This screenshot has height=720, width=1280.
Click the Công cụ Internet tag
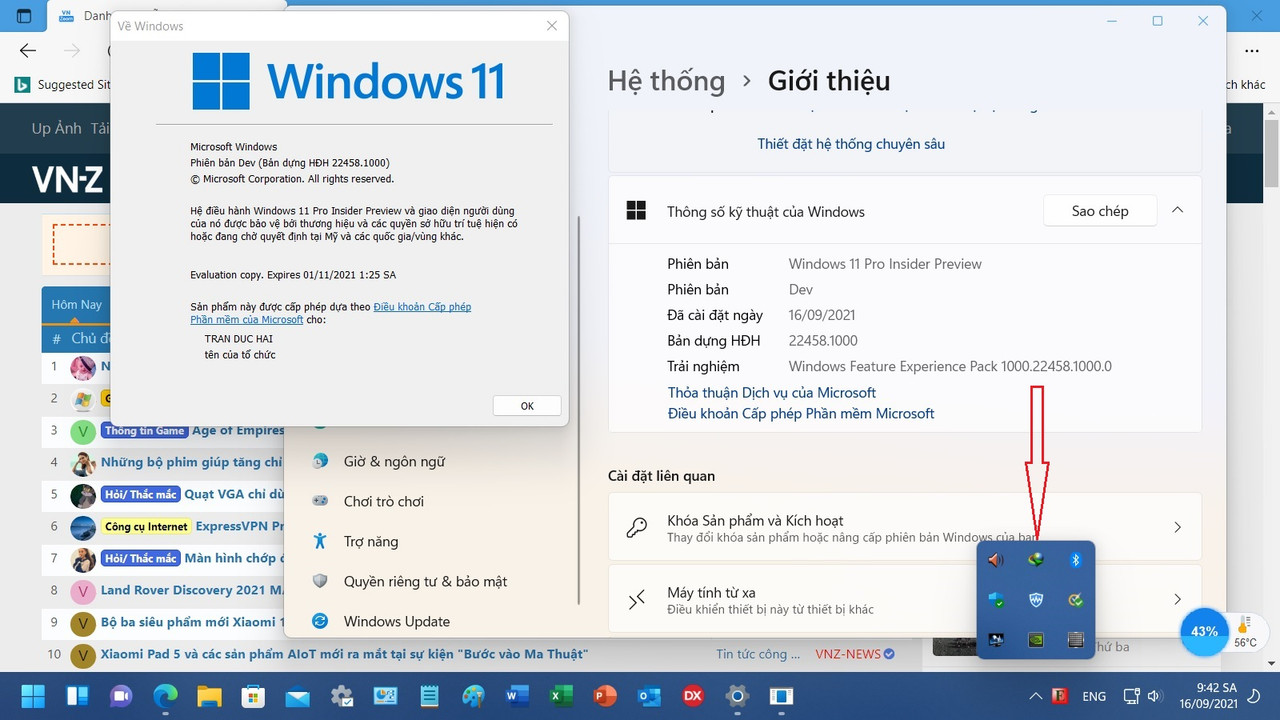point(146,526)
